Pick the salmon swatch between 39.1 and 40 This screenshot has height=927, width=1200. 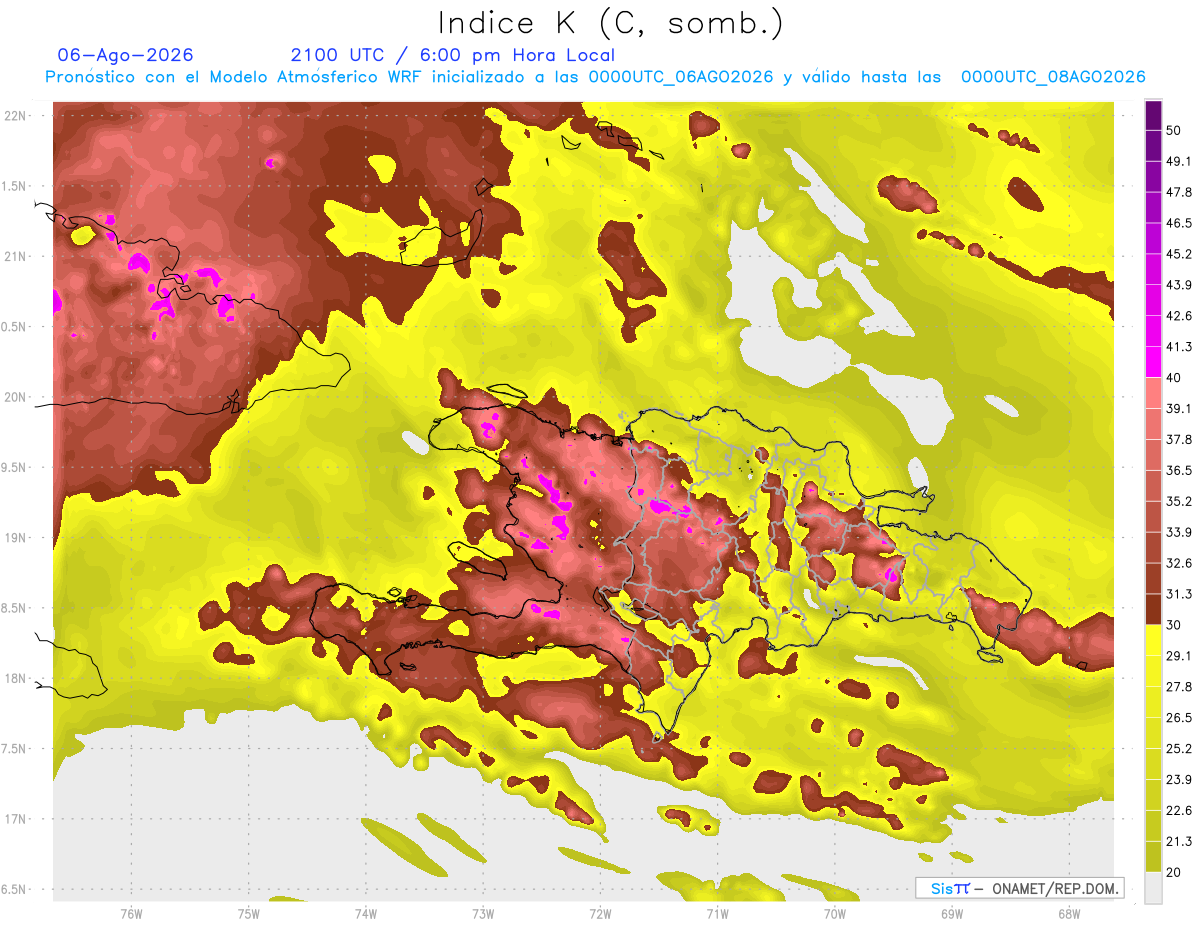[1153, 393]
